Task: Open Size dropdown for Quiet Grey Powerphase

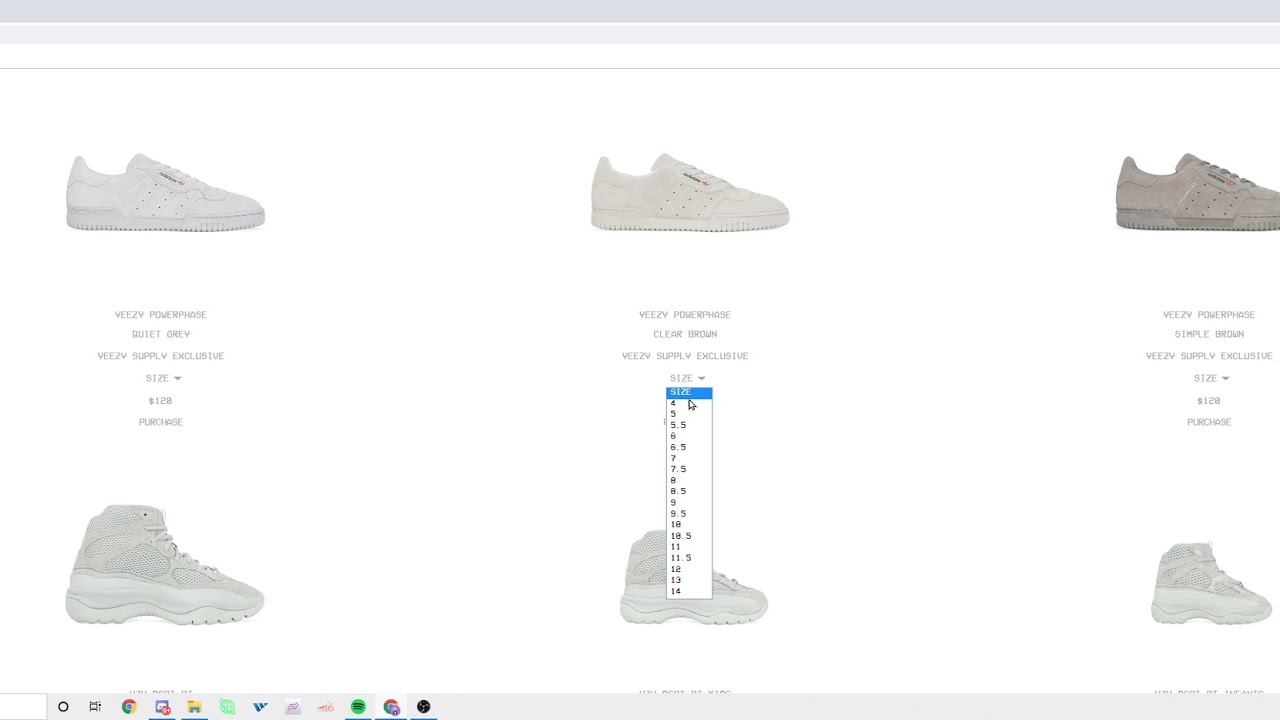Action: tap(163, 378)
